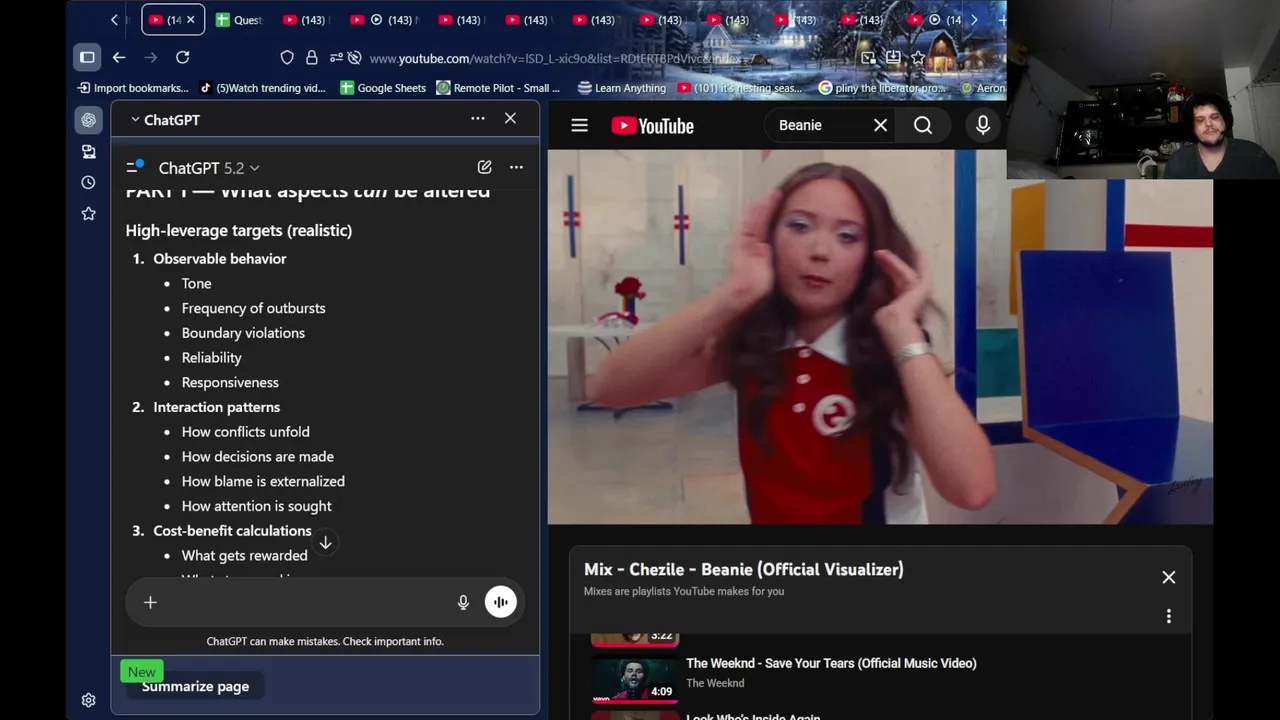The width and height of the screenshot is (1280, 720).
Task: Toggle the browser sidebar button
Action: pos(87,57)
